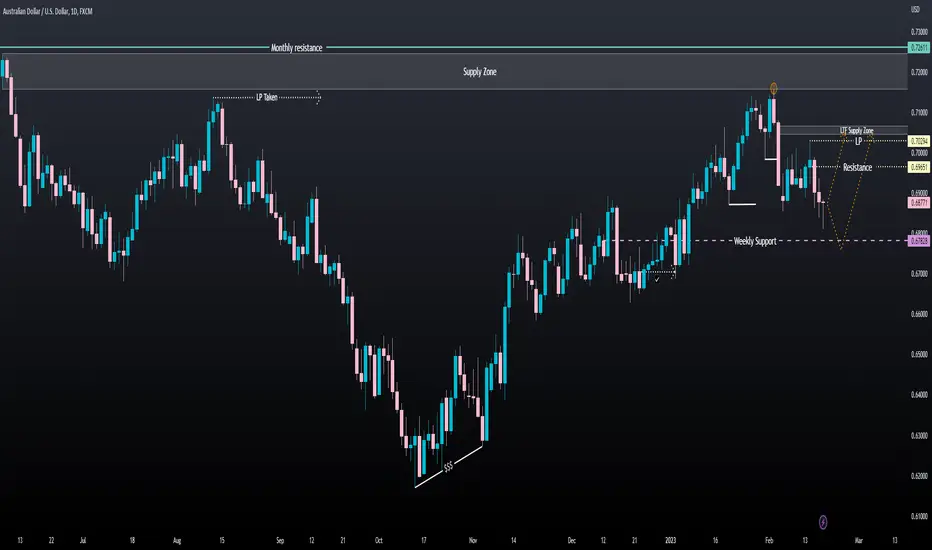
Task: Click the 0.67828 purple price tag
Action: 919,241
